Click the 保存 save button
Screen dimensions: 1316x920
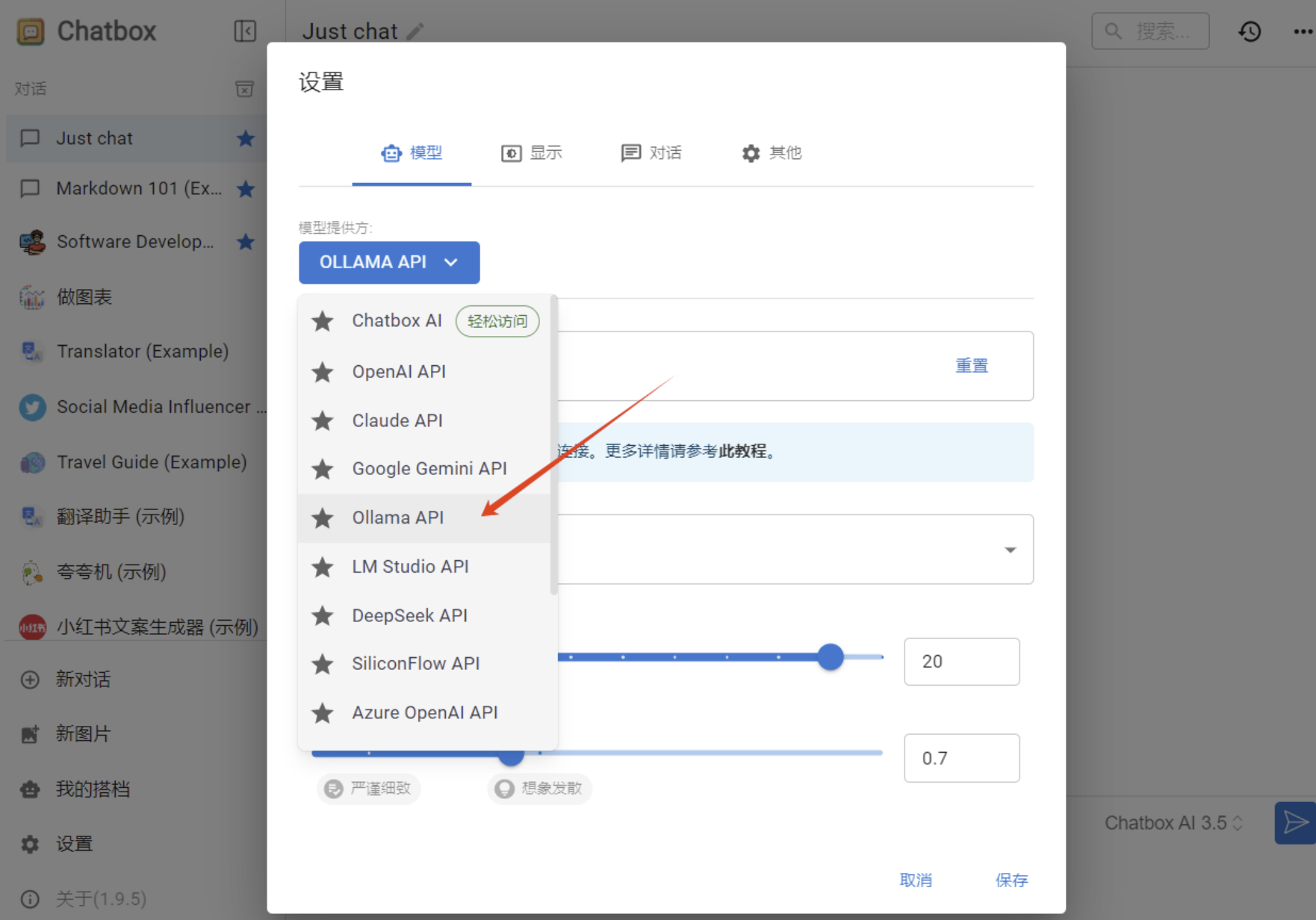click(x=1012, y=880)
